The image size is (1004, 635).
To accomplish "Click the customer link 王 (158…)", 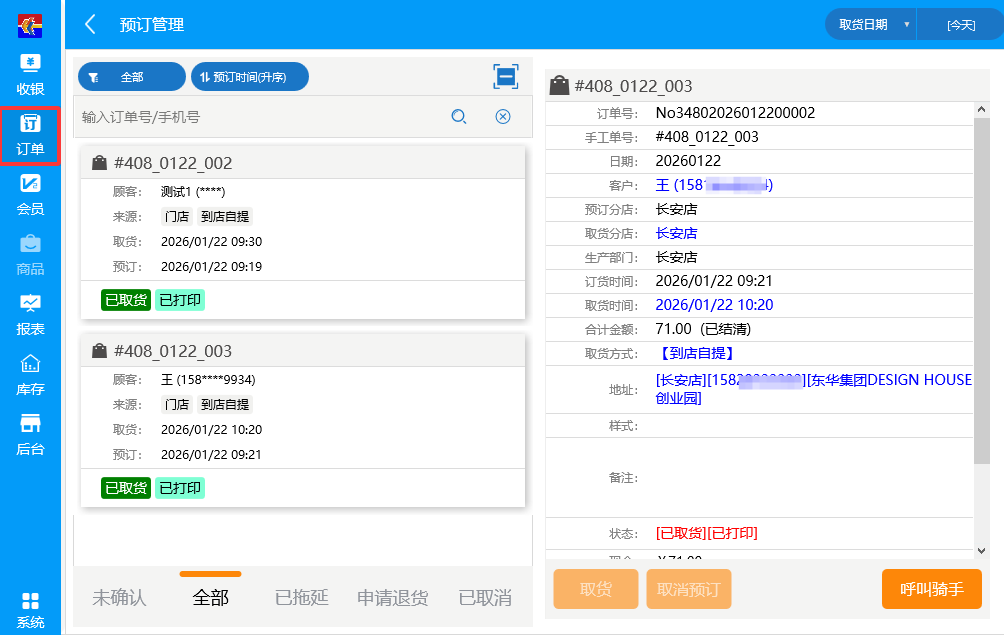I will [x=714, y=185].
